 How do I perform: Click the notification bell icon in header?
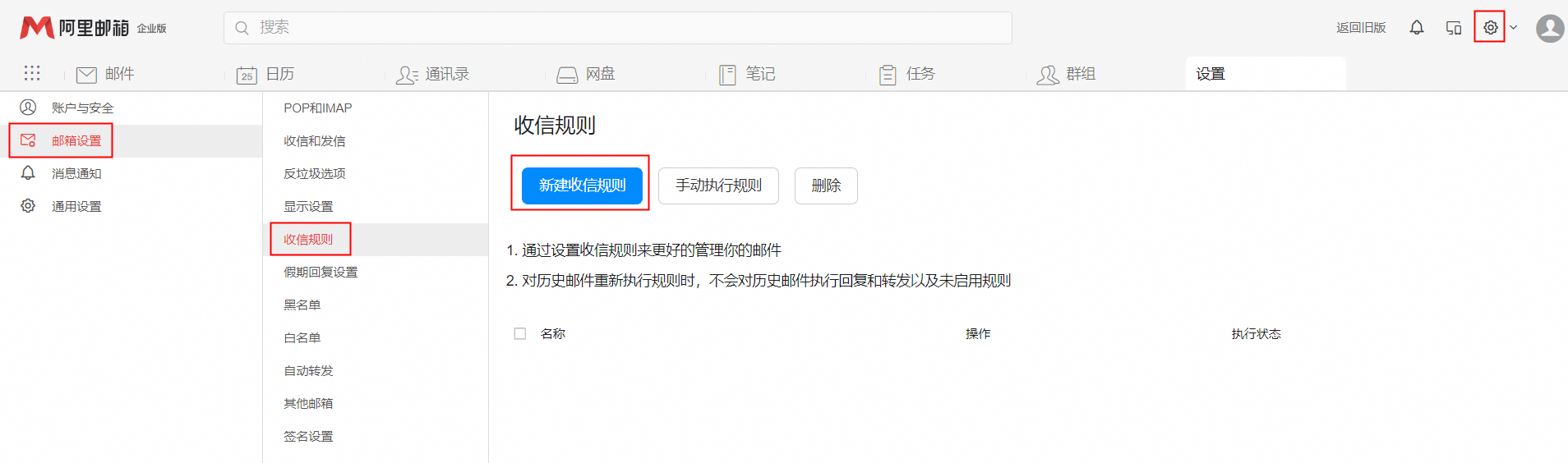click(x=1416, y=28)
